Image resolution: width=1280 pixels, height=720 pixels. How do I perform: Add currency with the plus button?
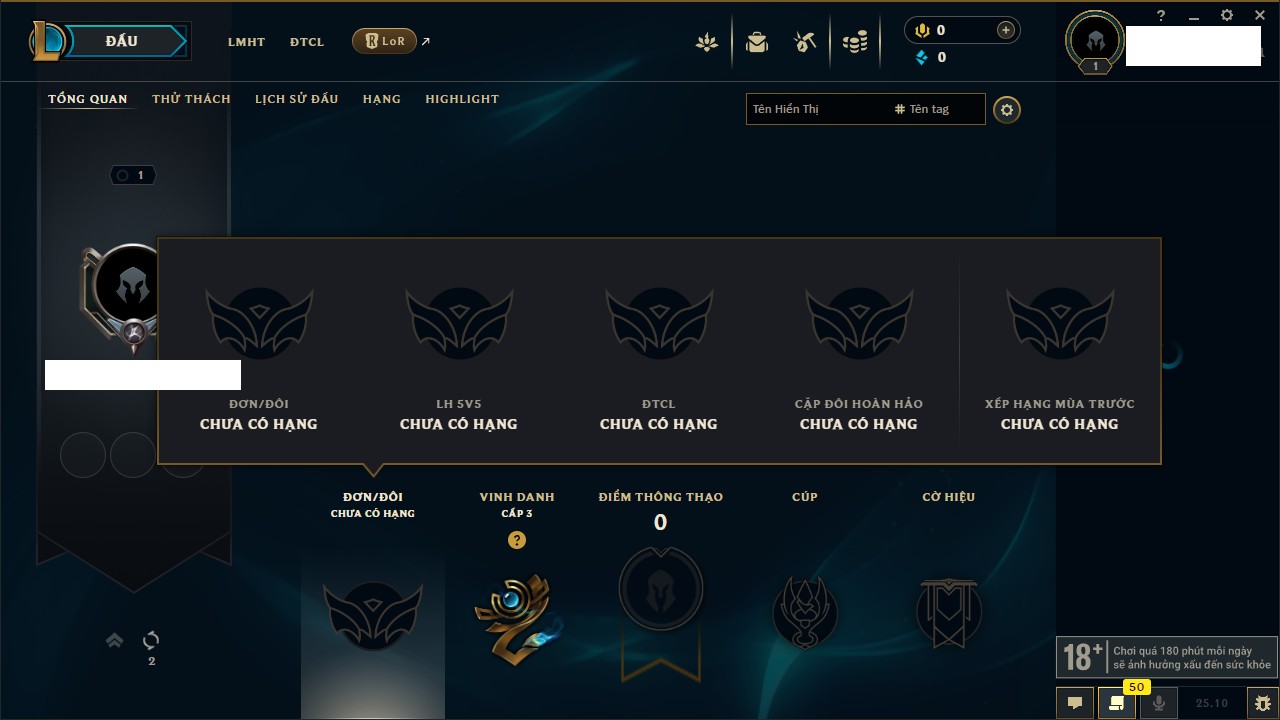pyautogui.click(x=1005, y=30)
